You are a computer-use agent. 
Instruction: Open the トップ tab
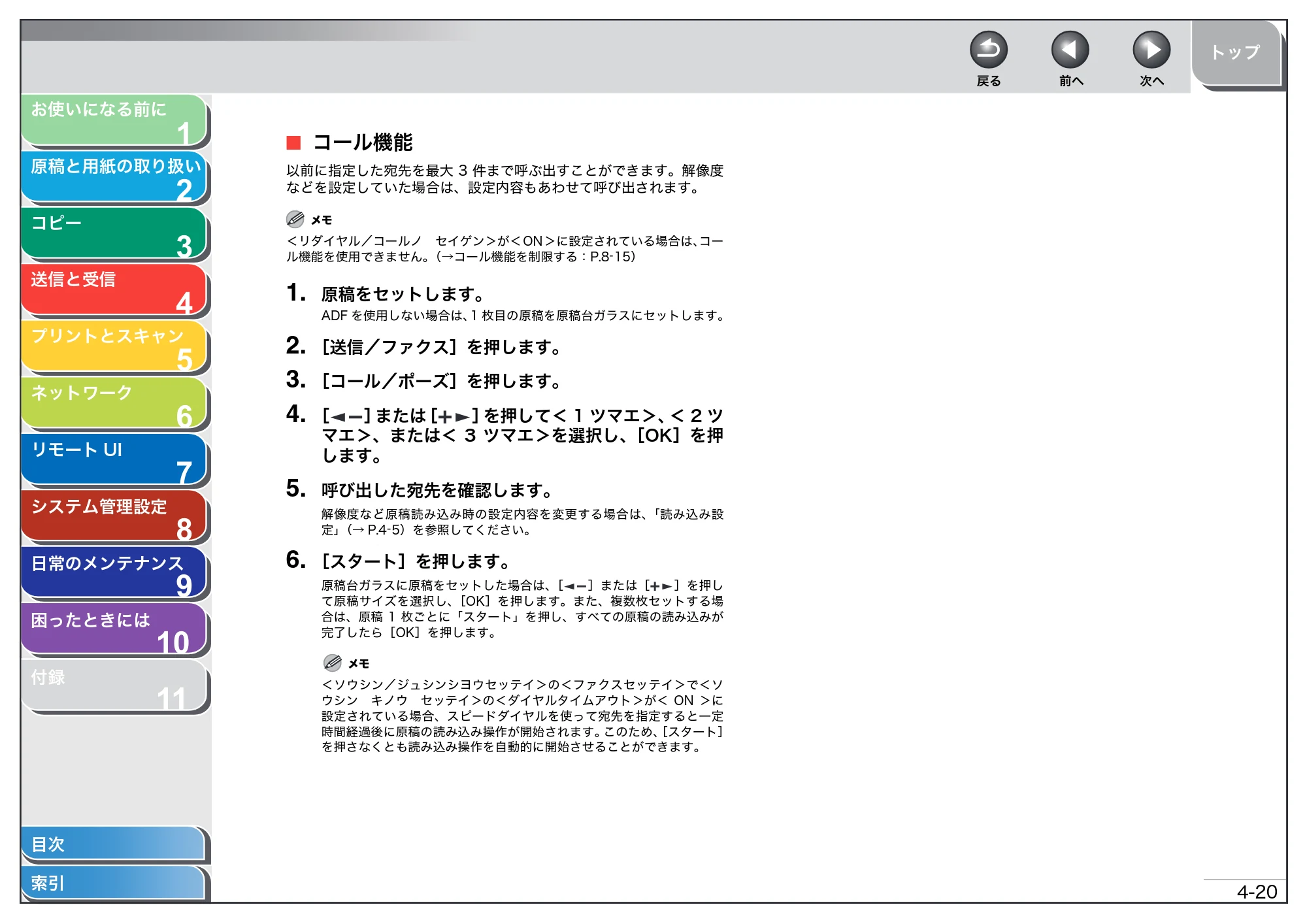pos(1236,54)
